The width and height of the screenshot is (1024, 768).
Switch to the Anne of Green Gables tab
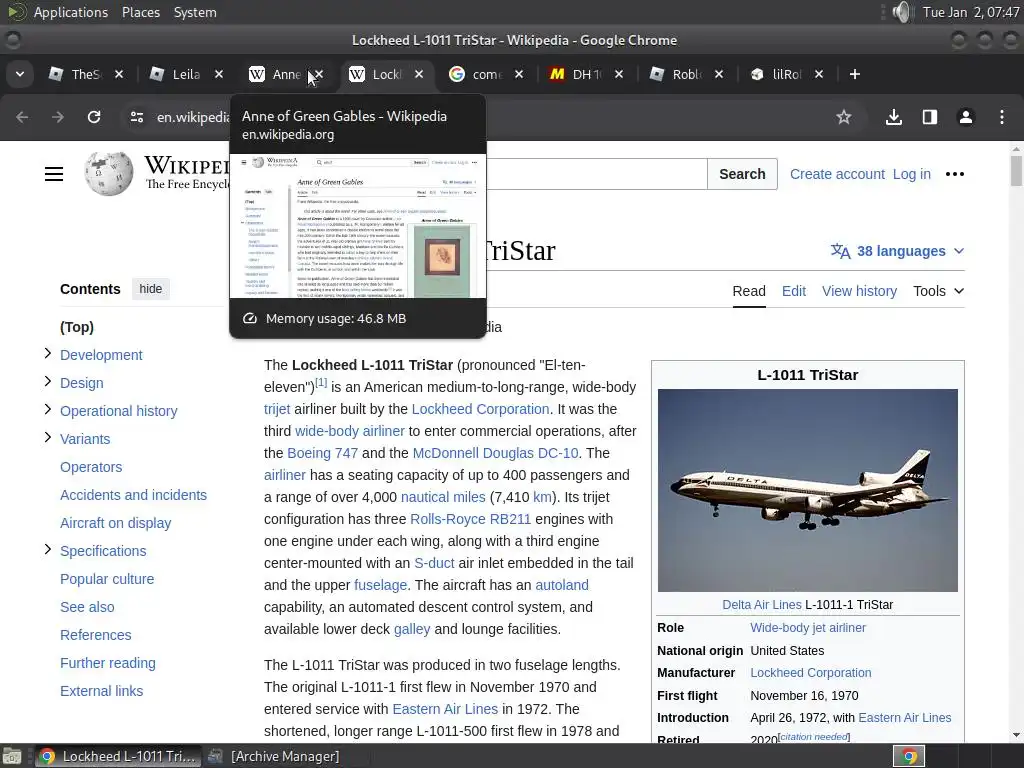[x=278, y=74]
